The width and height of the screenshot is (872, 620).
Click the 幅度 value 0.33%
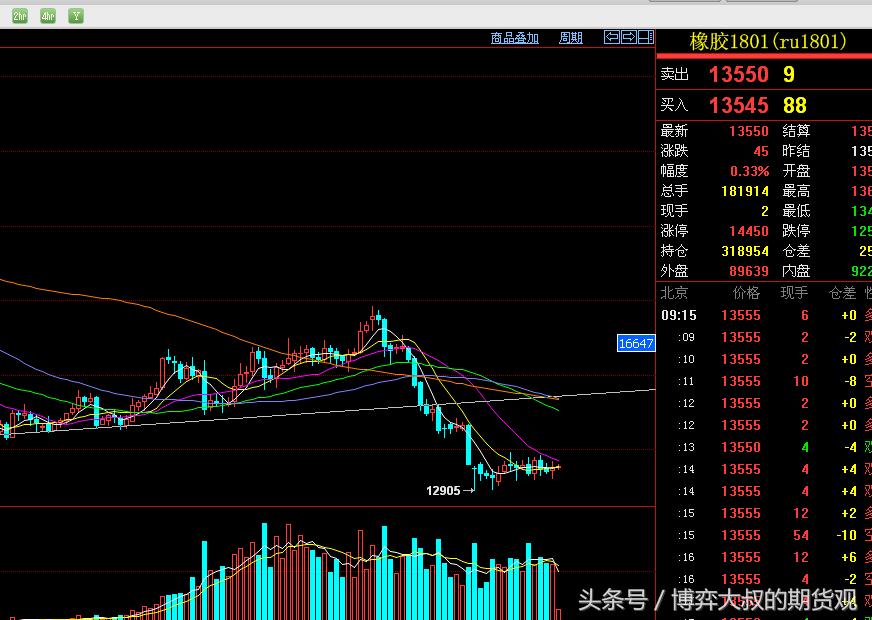pos(750,171)
